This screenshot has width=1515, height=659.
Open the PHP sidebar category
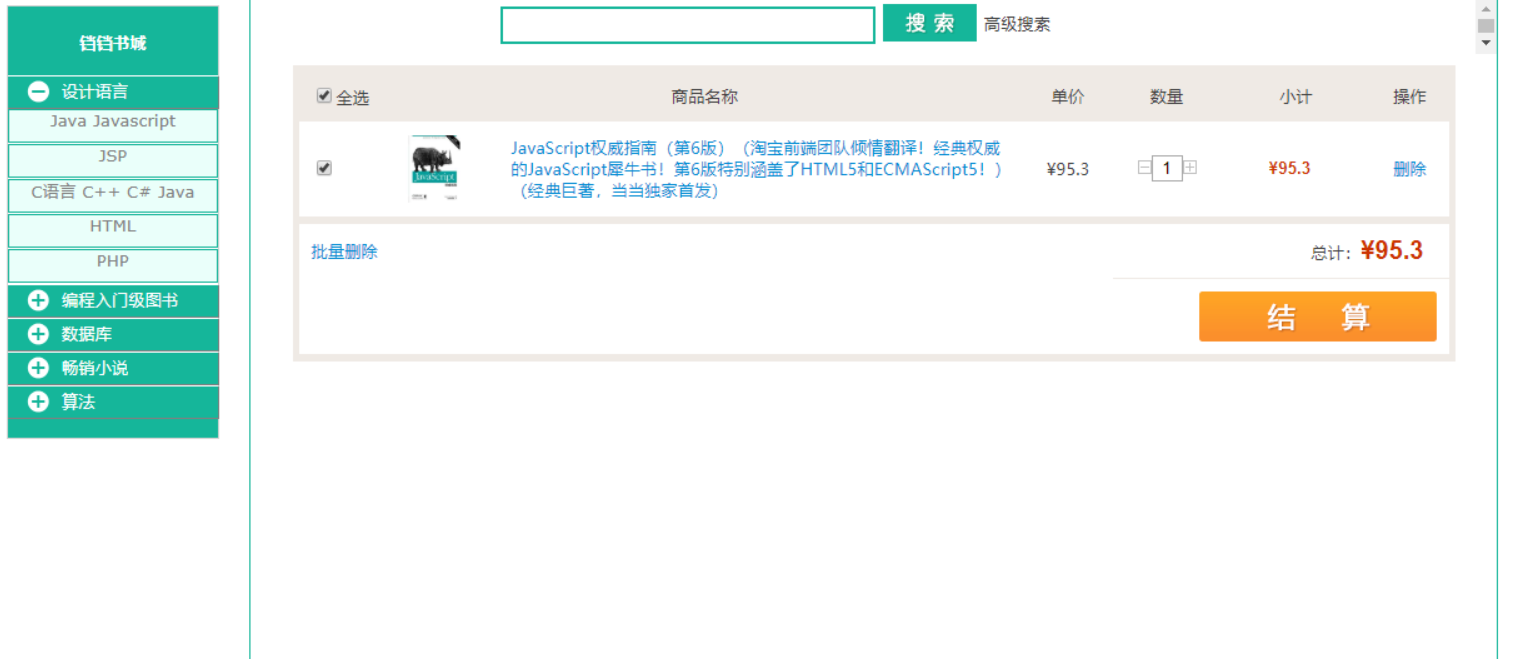[112, 261]
